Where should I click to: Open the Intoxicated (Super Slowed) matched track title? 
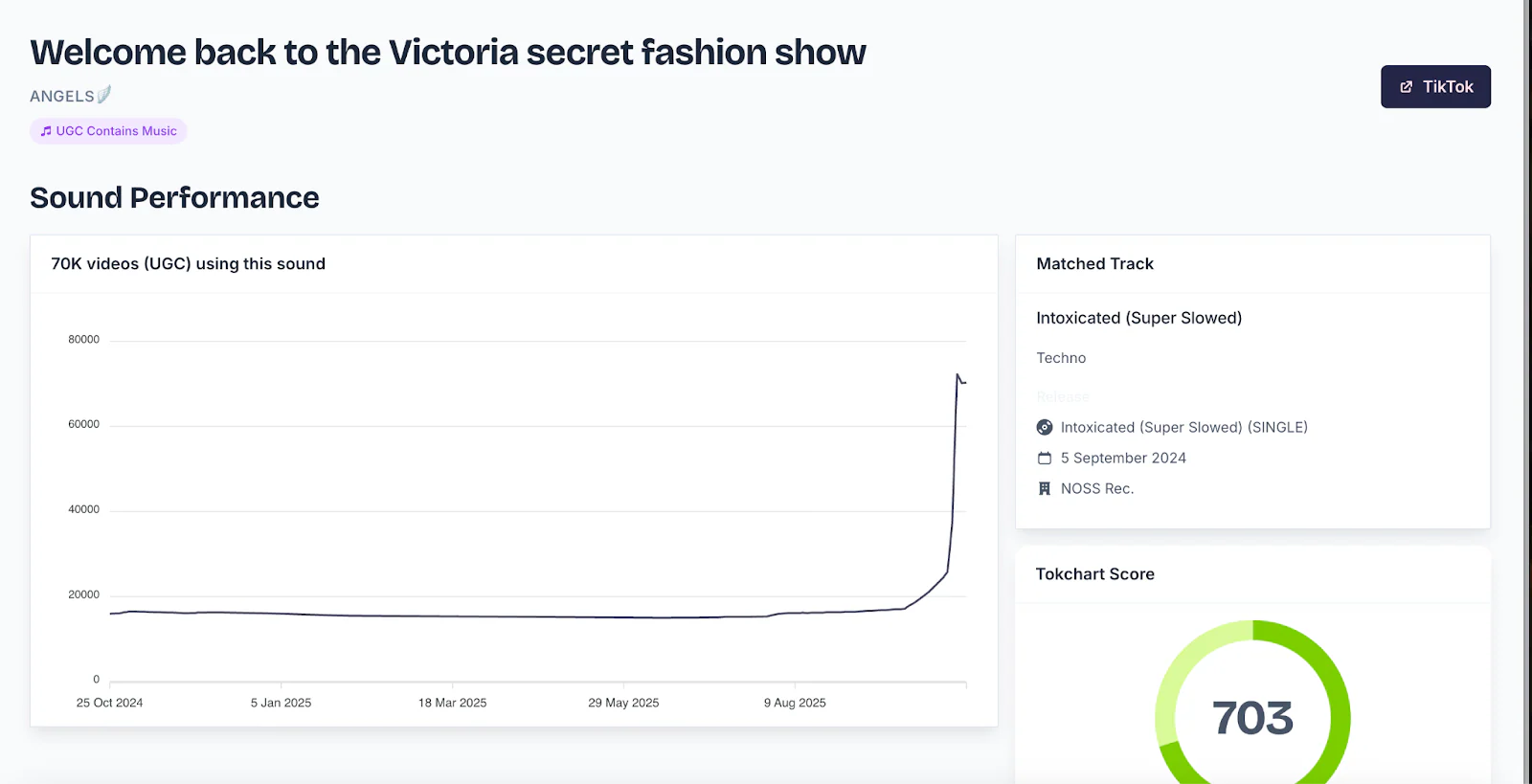tap(1138, 318)
